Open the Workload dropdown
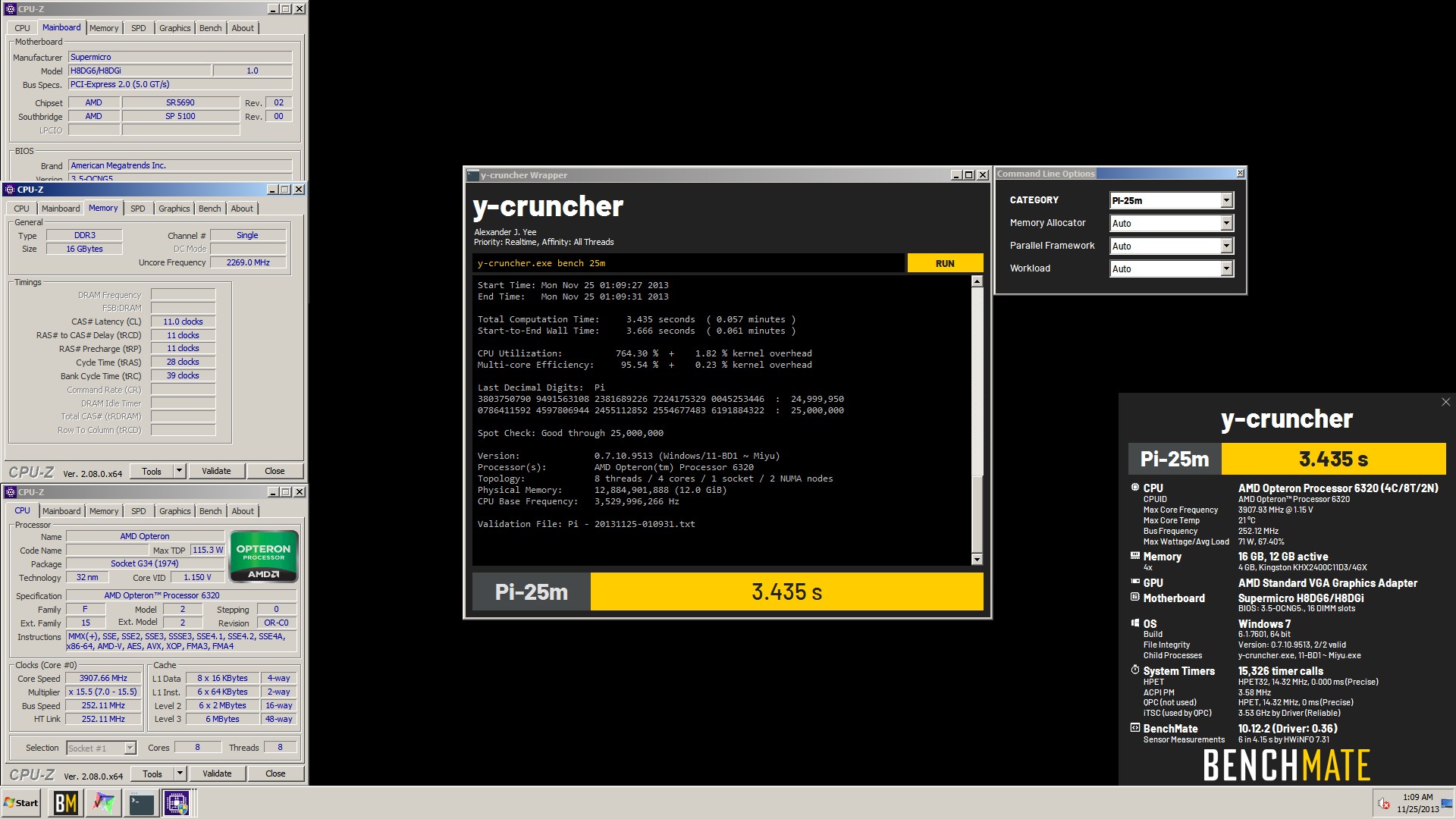 1226,268
